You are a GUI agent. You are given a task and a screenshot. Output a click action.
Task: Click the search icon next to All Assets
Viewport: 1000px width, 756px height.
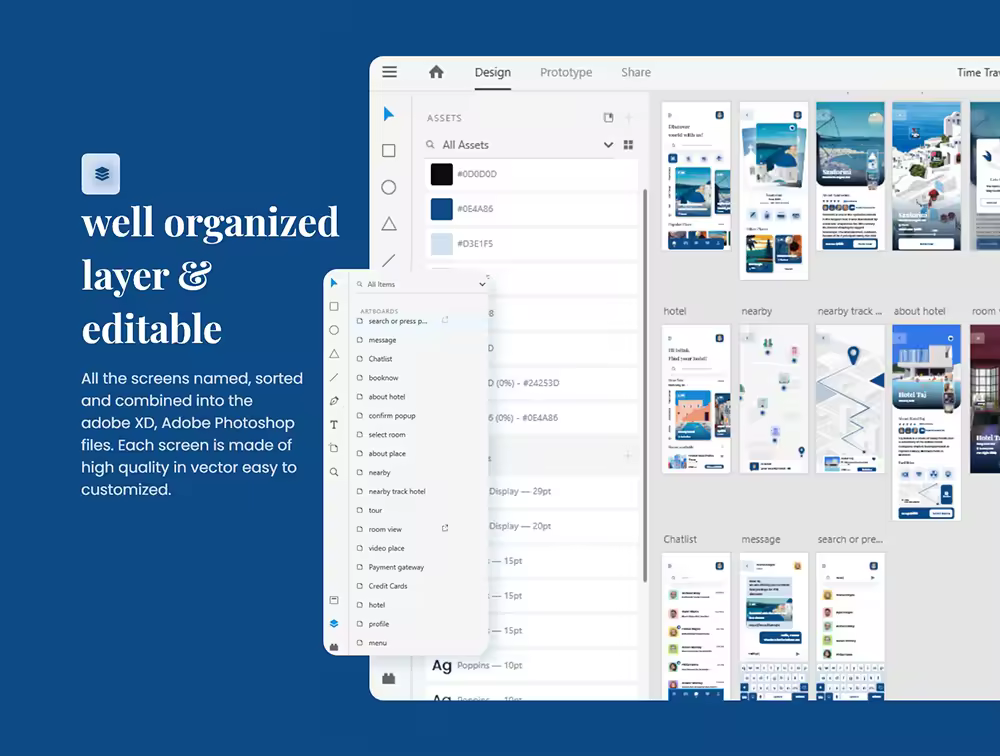coord(430,145)
